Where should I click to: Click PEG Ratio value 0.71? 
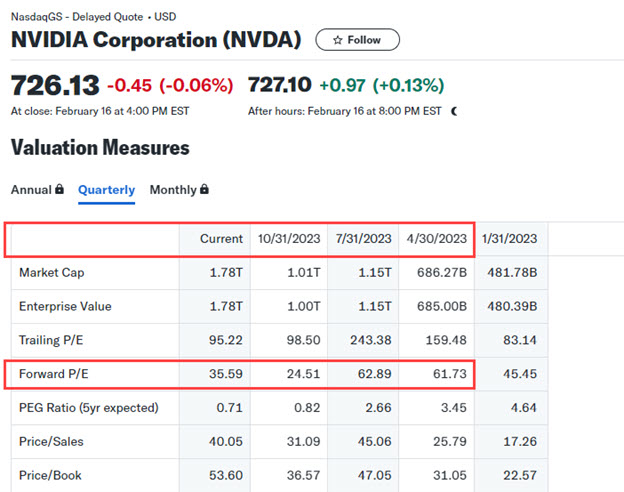pyautogui.click(x=229, y=408)
